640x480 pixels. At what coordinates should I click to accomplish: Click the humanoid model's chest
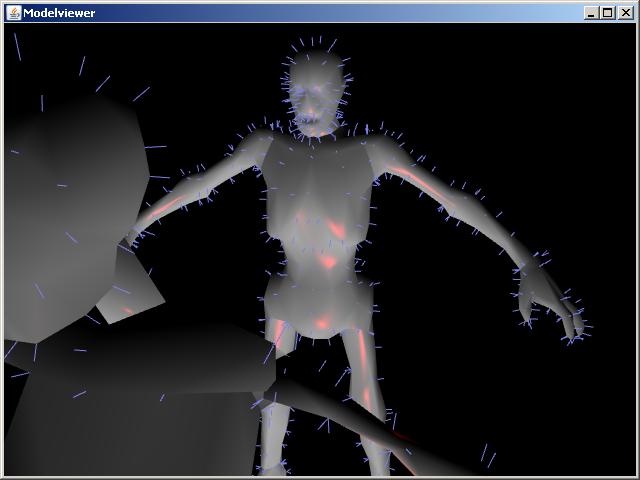[x=317, y=180]
